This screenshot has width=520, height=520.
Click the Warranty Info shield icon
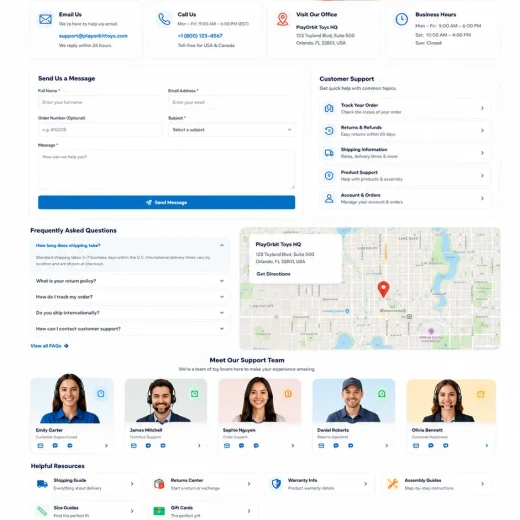point(276,484)
